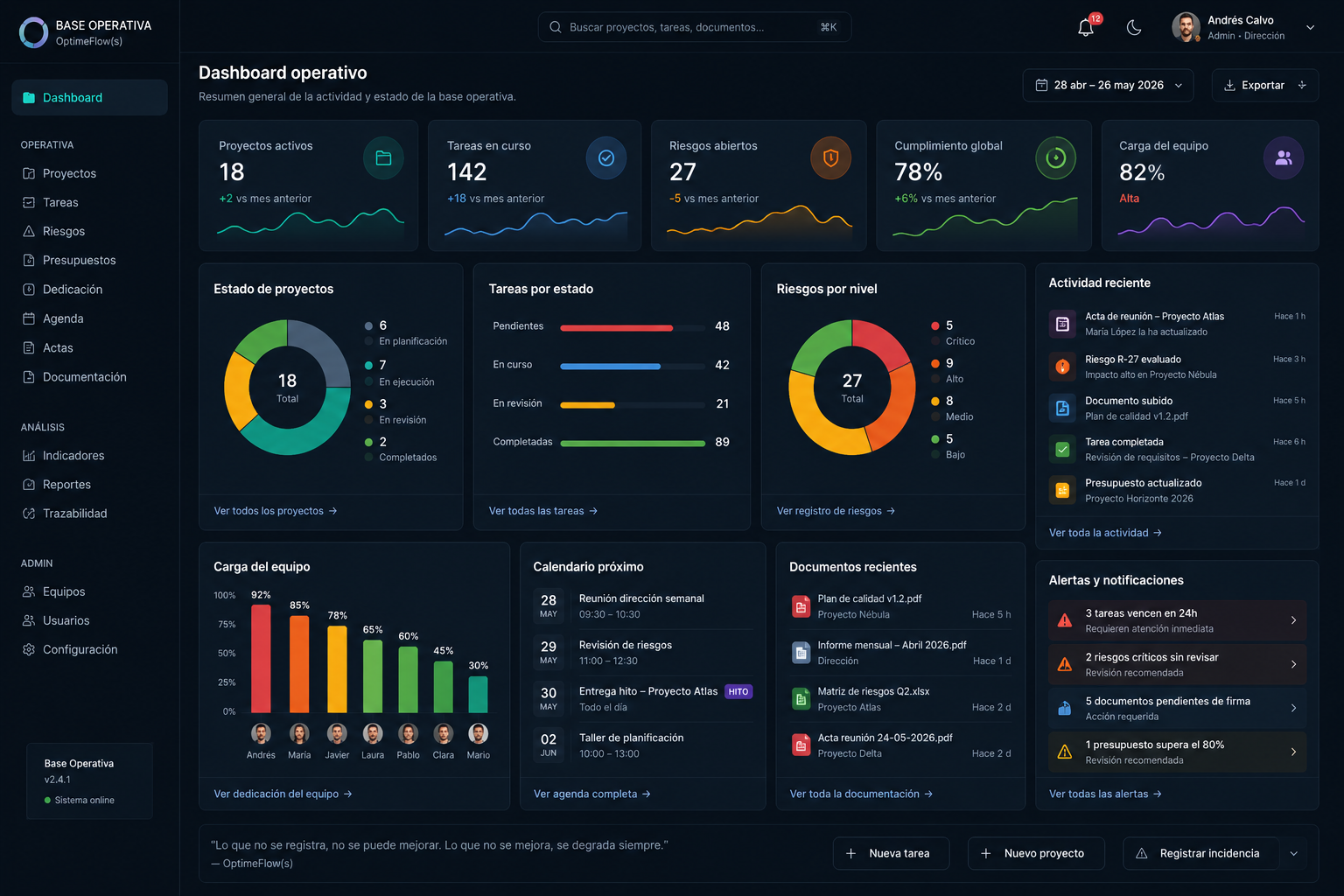The width and height of the screenshot is (1344, 896).
Task: Click the 5 documentos pendientes signature icon
Action: point(1065,708)
